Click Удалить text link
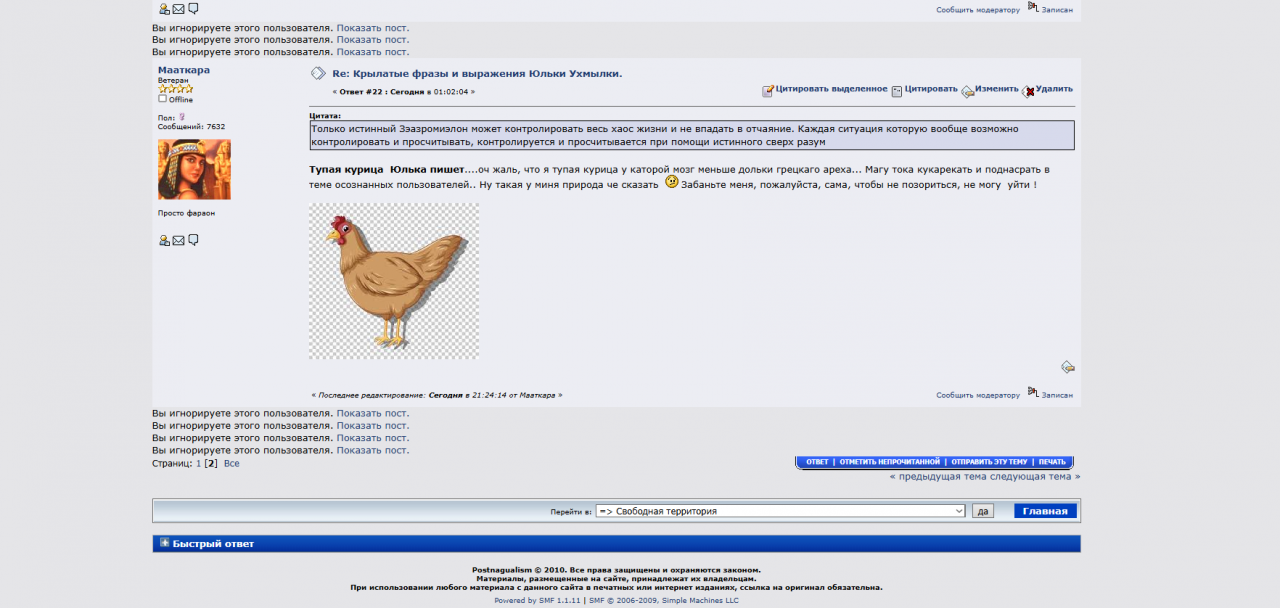1280x608 pixels. tap(1054, 89)
